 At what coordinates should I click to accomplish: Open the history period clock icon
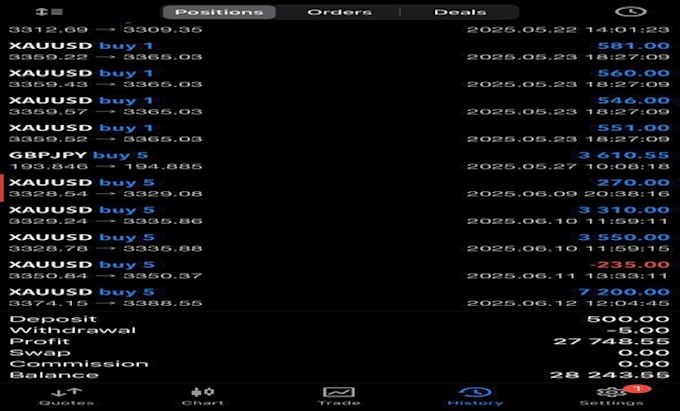pyautogui.click(x=631, y=12)
